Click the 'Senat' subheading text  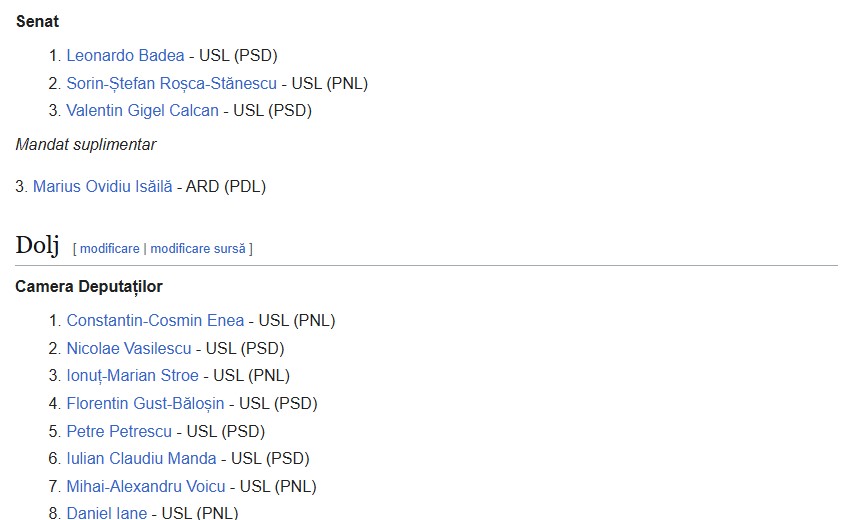coord(37,21)
